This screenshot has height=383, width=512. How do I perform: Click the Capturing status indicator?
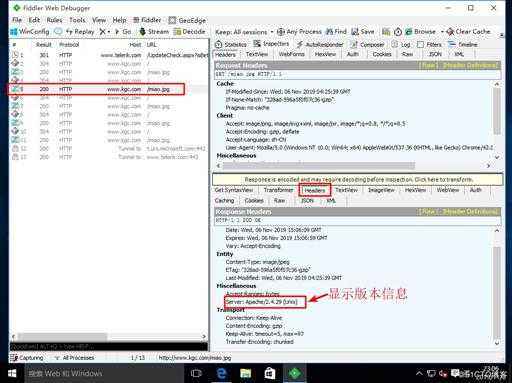(27, 358)
